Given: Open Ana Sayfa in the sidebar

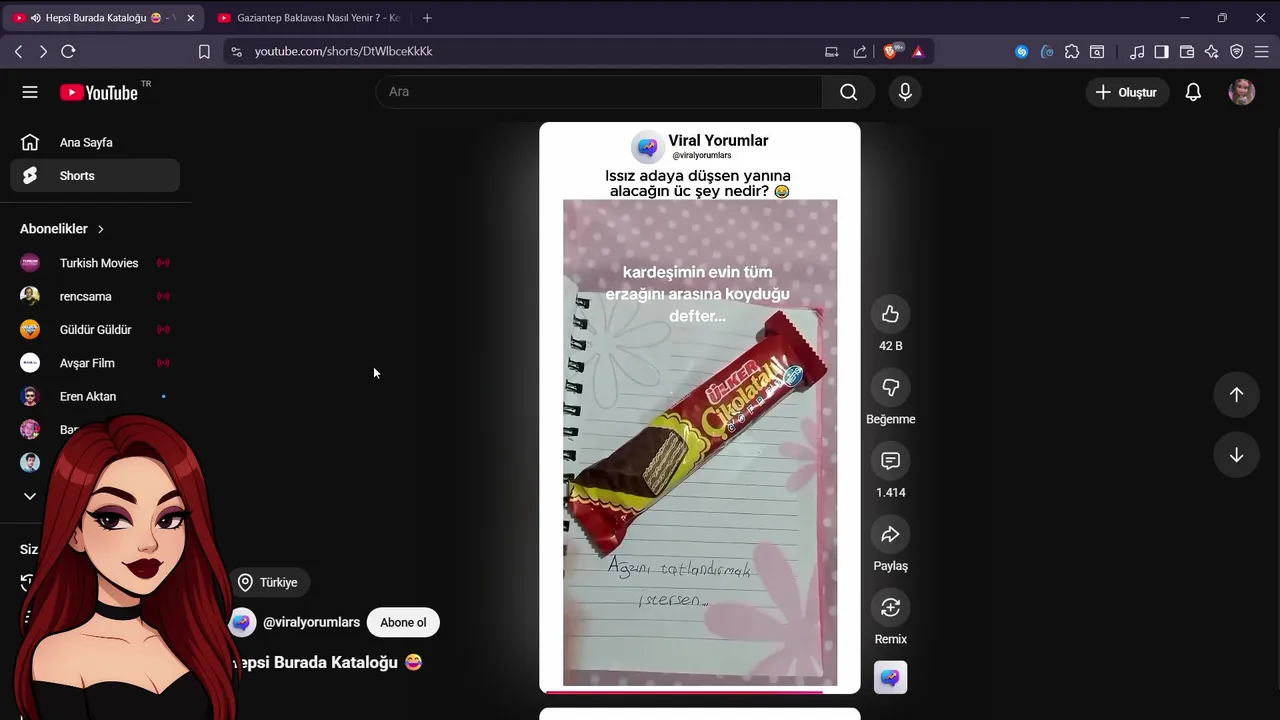Looking at the screenshot, I should coord(95,142).
